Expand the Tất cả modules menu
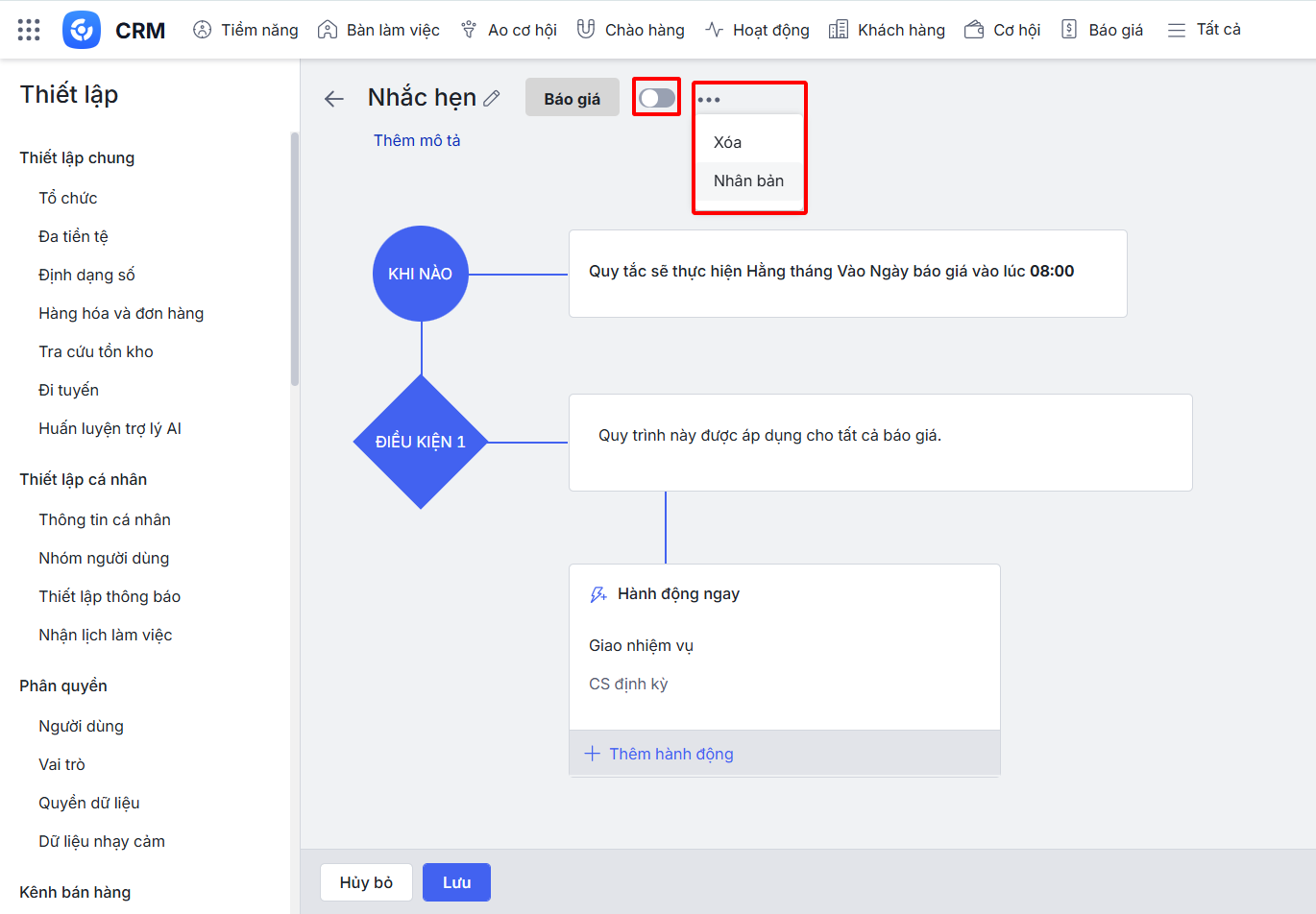The width and height of the screenshot is (1316, 914). (x=1204, y=30)
